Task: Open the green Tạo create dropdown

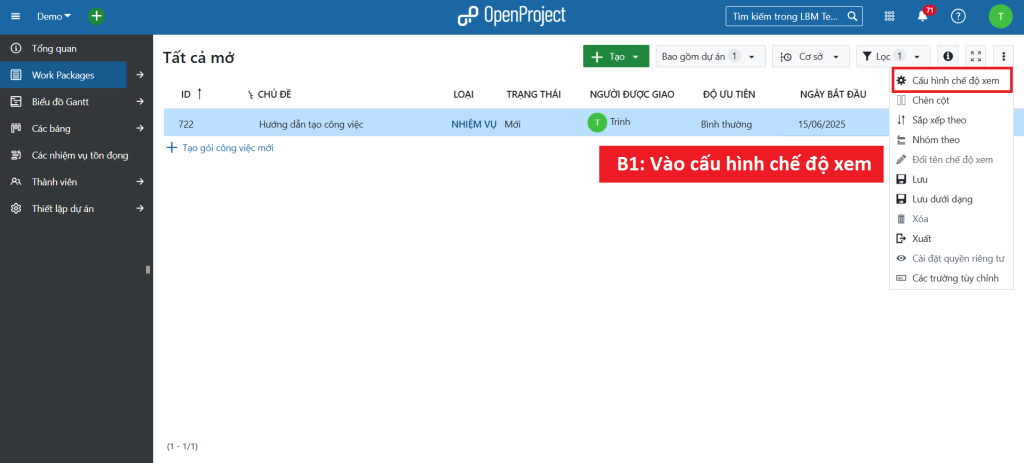Action: pos(616,57)
